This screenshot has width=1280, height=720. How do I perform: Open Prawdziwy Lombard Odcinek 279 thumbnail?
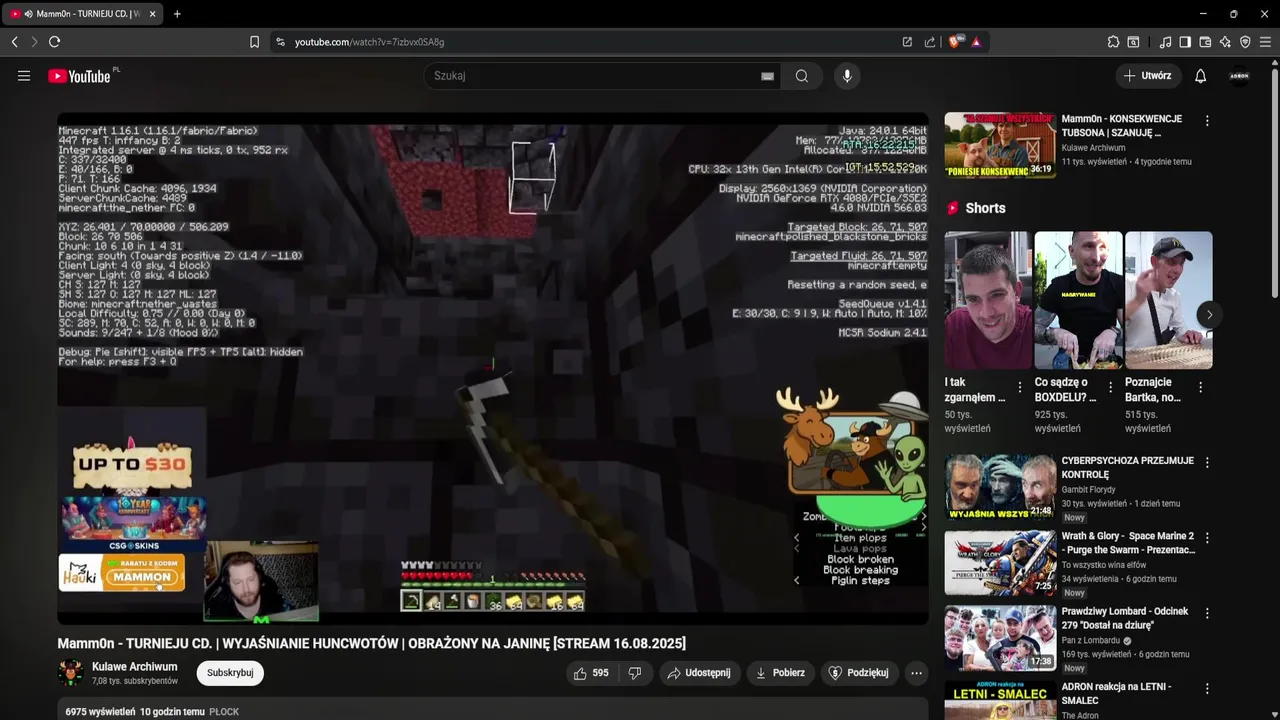pyautogui.click(x=1000, y=638)
